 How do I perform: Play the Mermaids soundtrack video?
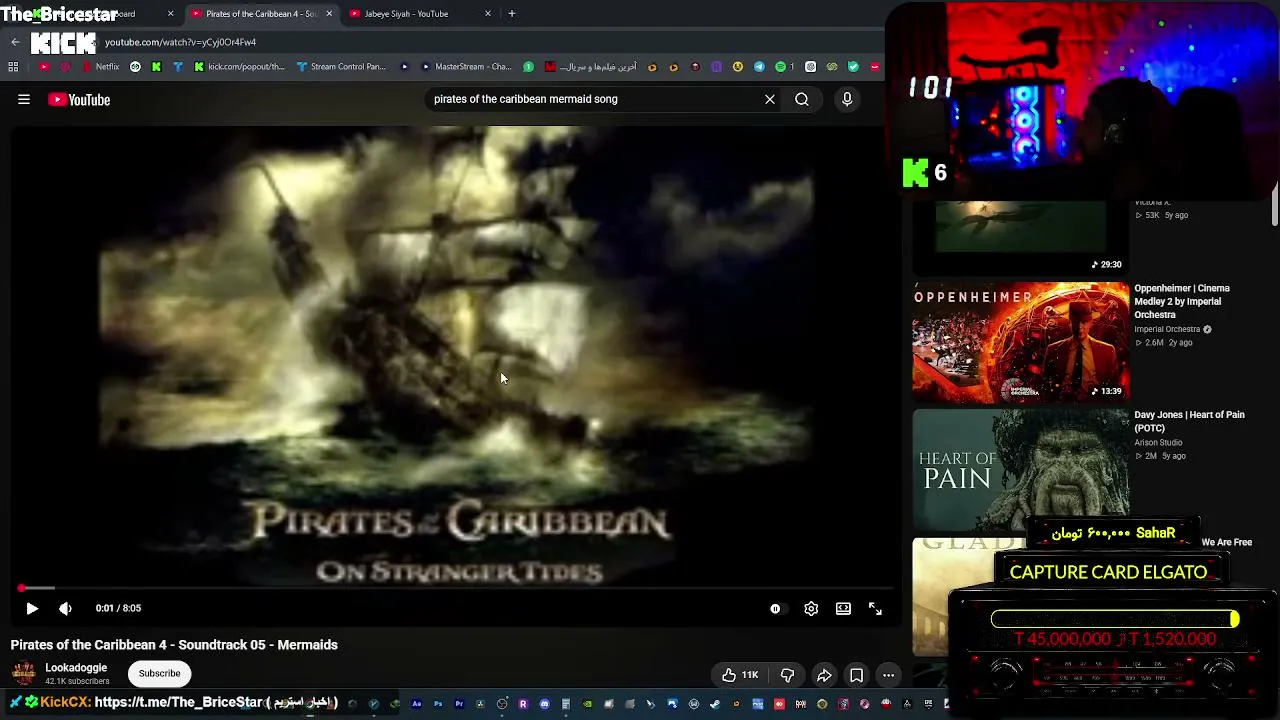point(32,608)
